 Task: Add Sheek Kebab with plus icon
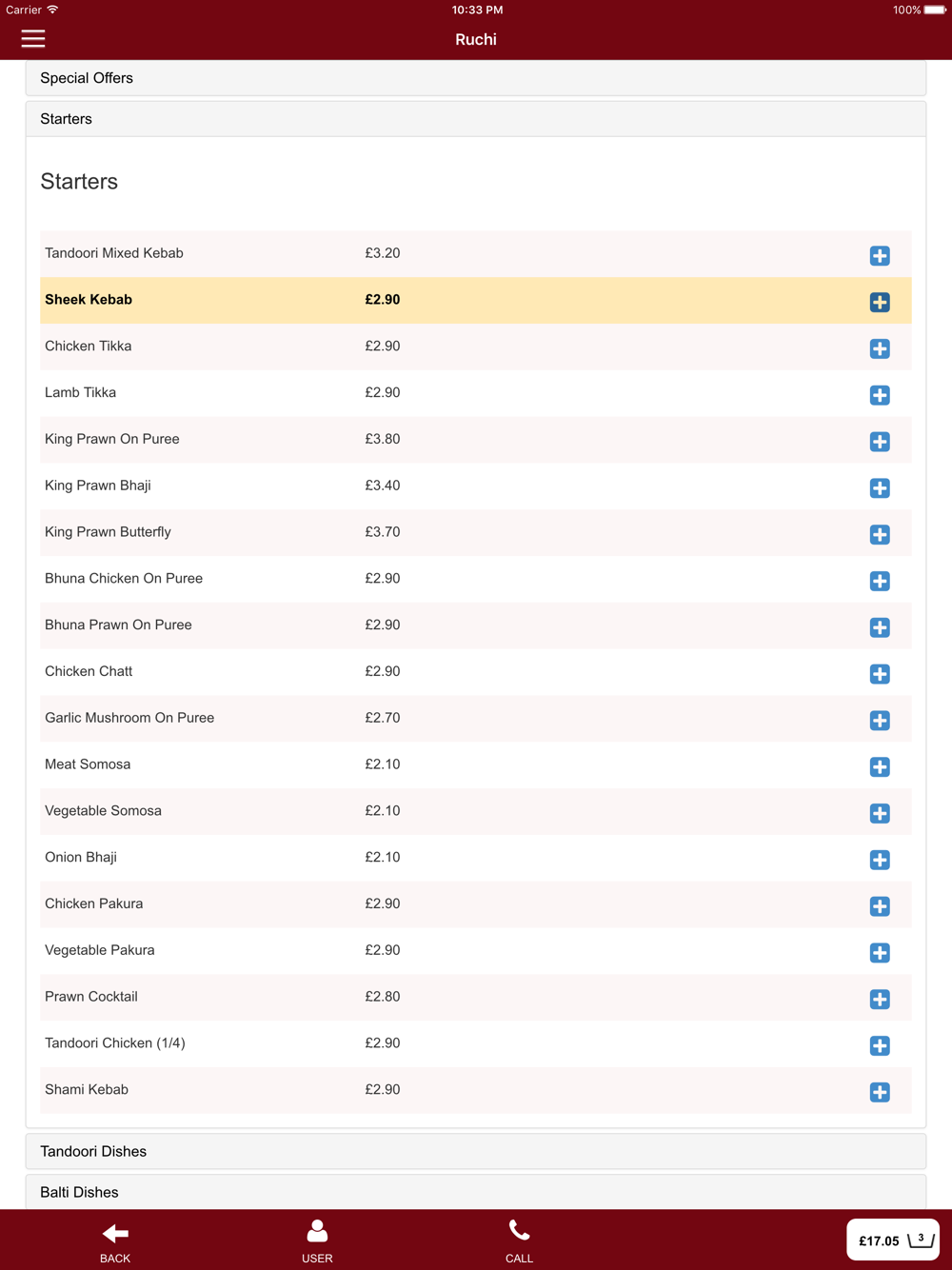coord(880,303)
